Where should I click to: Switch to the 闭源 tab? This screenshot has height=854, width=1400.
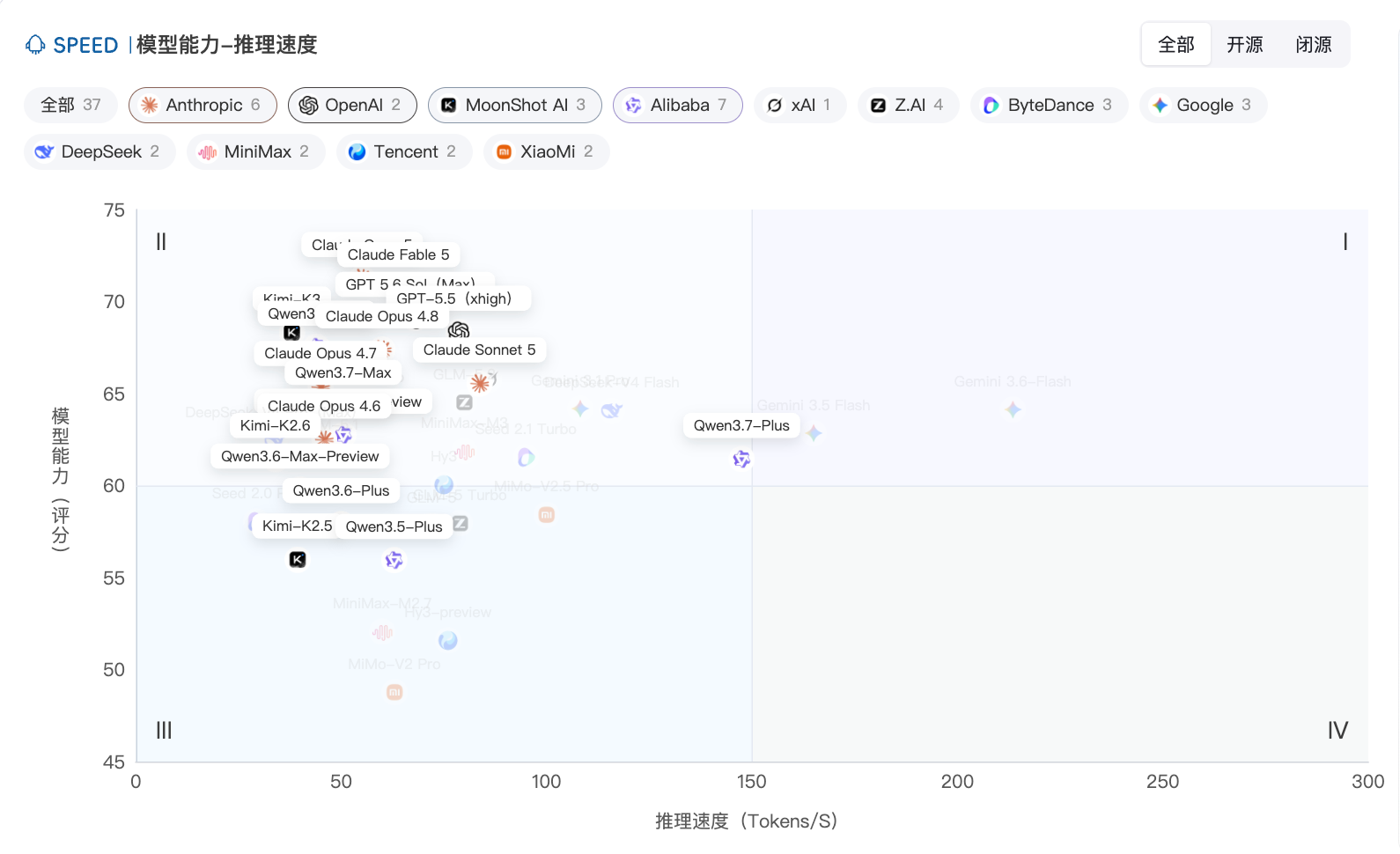(x=1314, y=44)
